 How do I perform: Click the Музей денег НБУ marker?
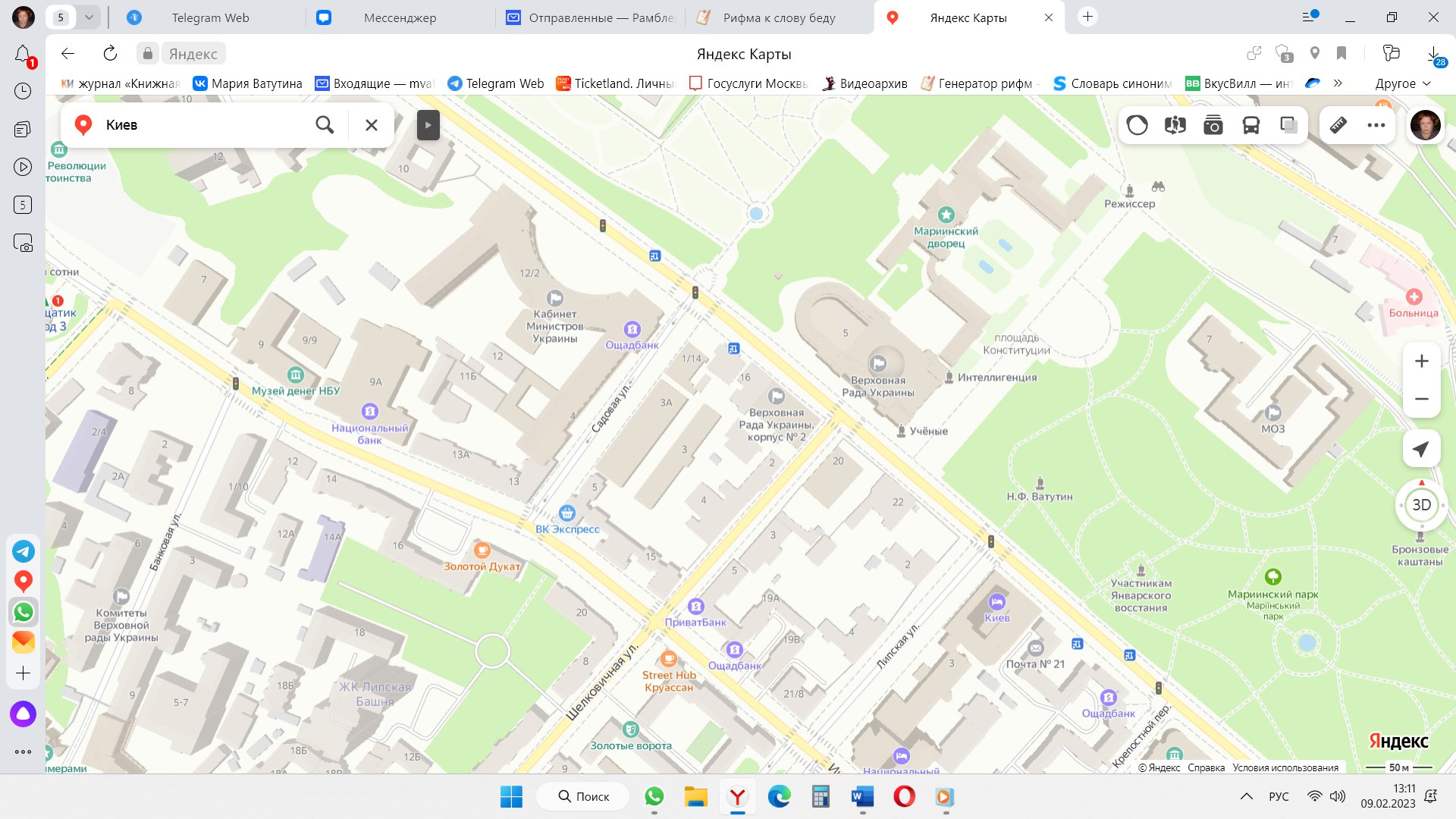(295, 375)
